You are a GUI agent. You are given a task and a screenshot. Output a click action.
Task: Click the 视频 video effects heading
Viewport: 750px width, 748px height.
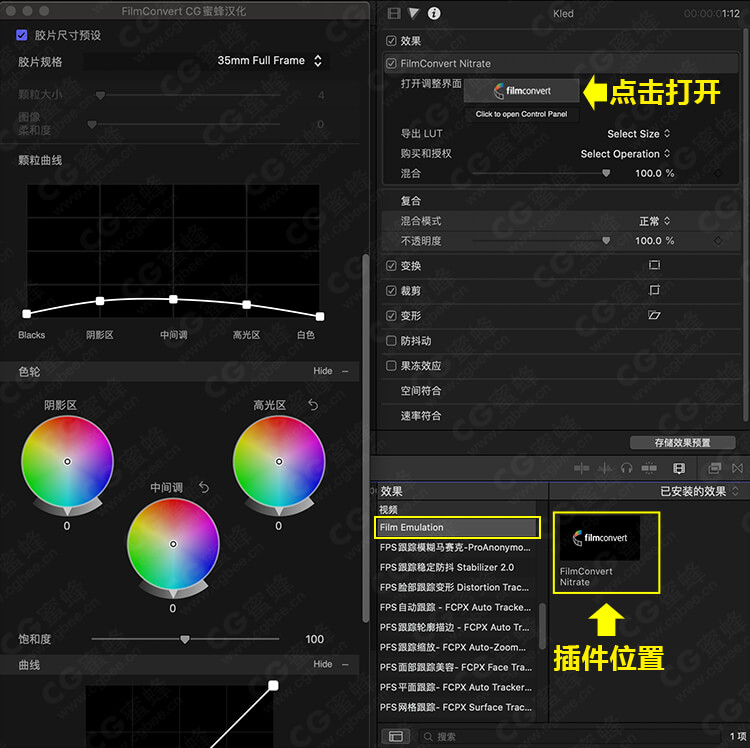[388, 510]
